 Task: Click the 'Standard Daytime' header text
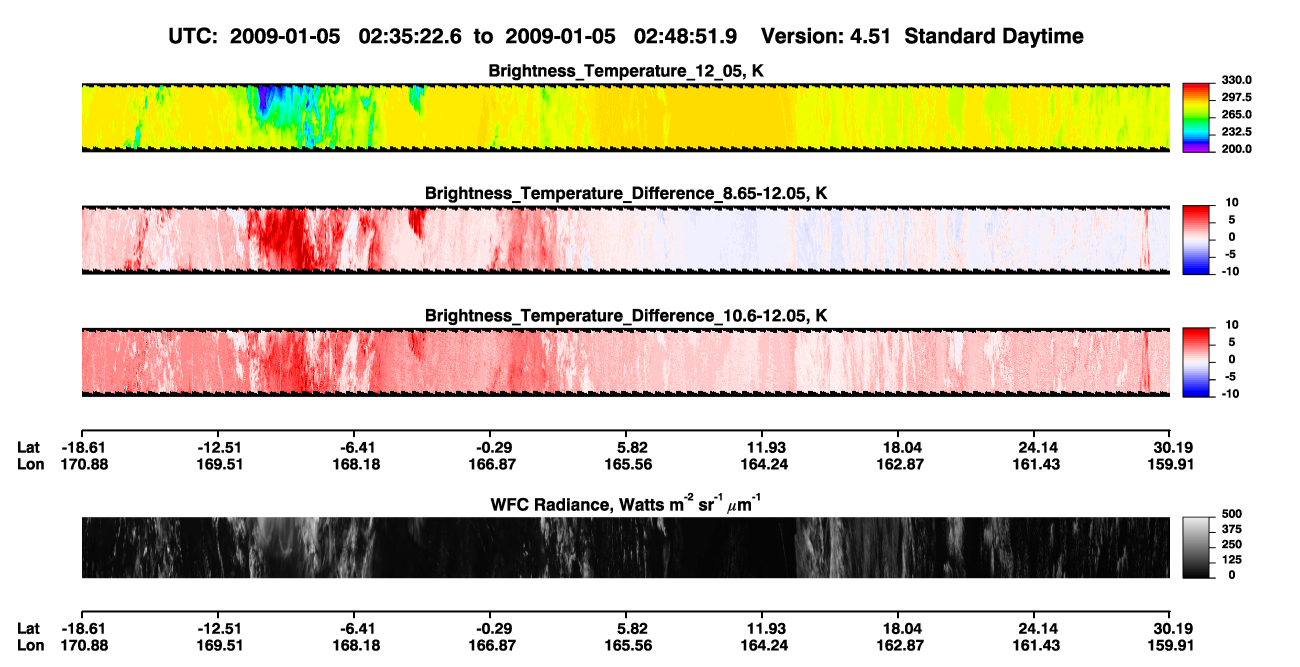(x=994, y=37)
